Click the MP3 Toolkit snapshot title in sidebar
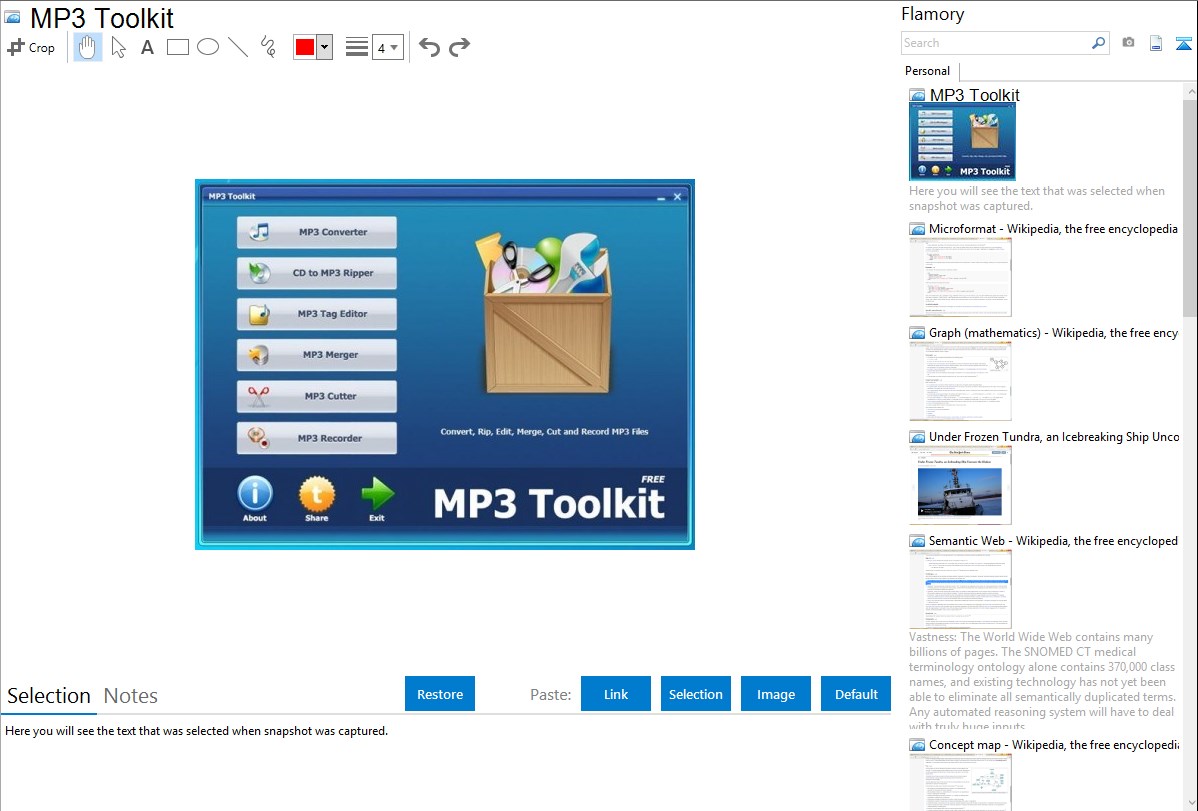This screenshot has width=1198, height=811. (974, 95)
